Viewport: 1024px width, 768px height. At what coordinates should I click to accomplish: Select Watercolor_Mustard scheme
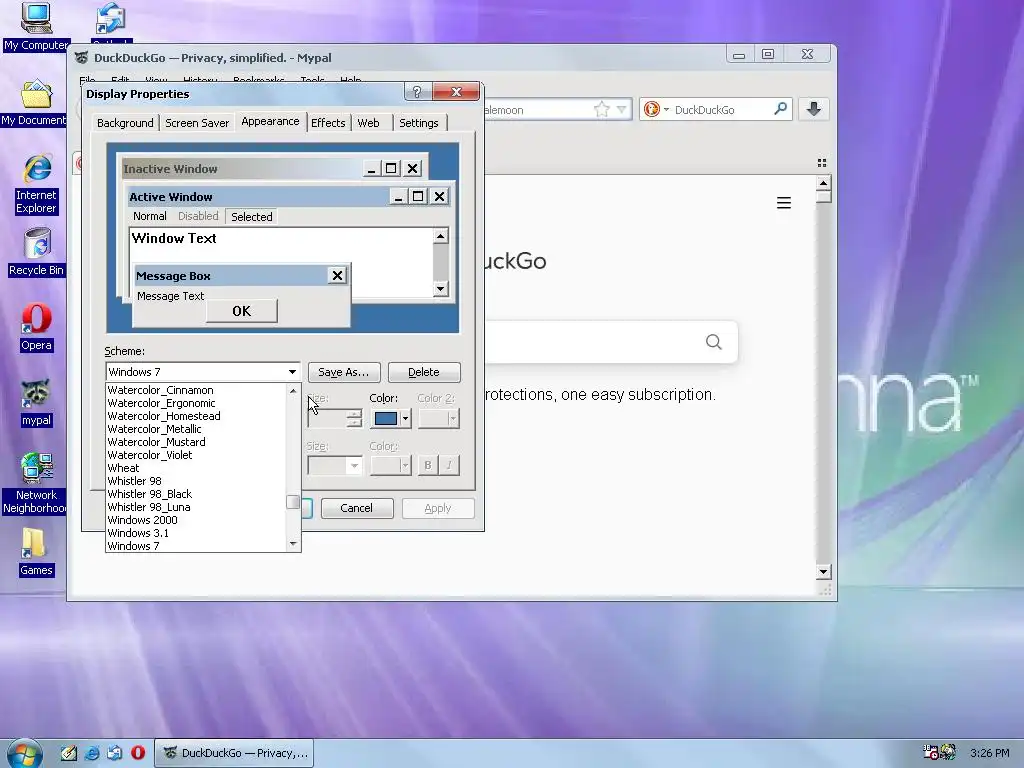coord(196,442)
